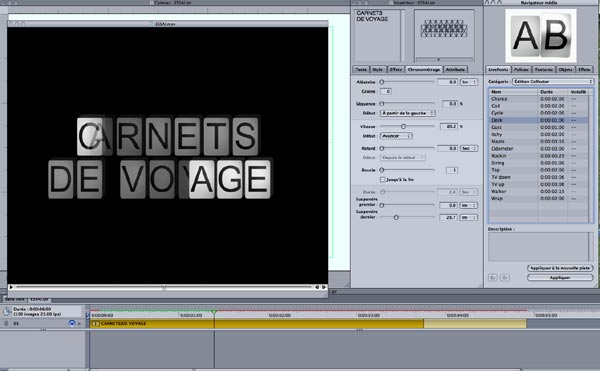Play the preview movie in the player

[11, 287]
